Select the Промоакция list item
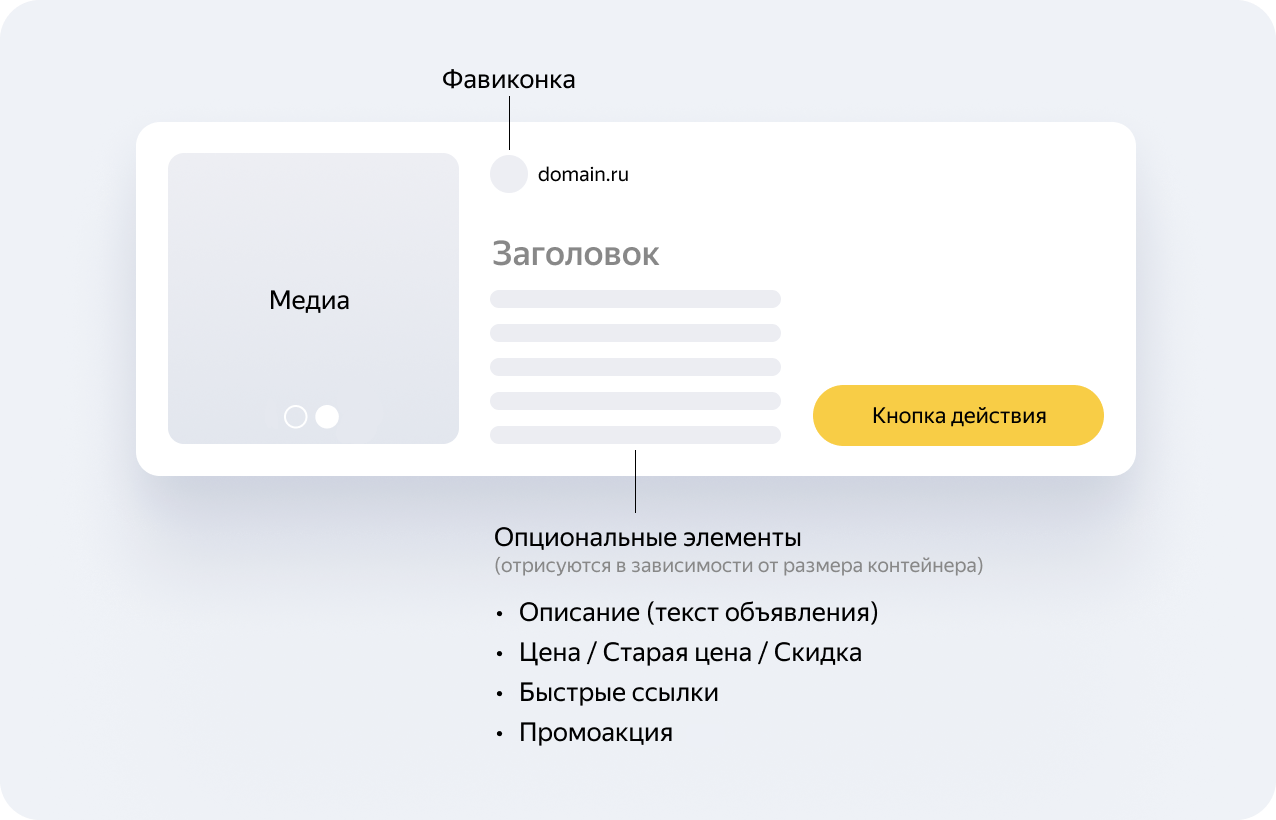 [595, 733]
